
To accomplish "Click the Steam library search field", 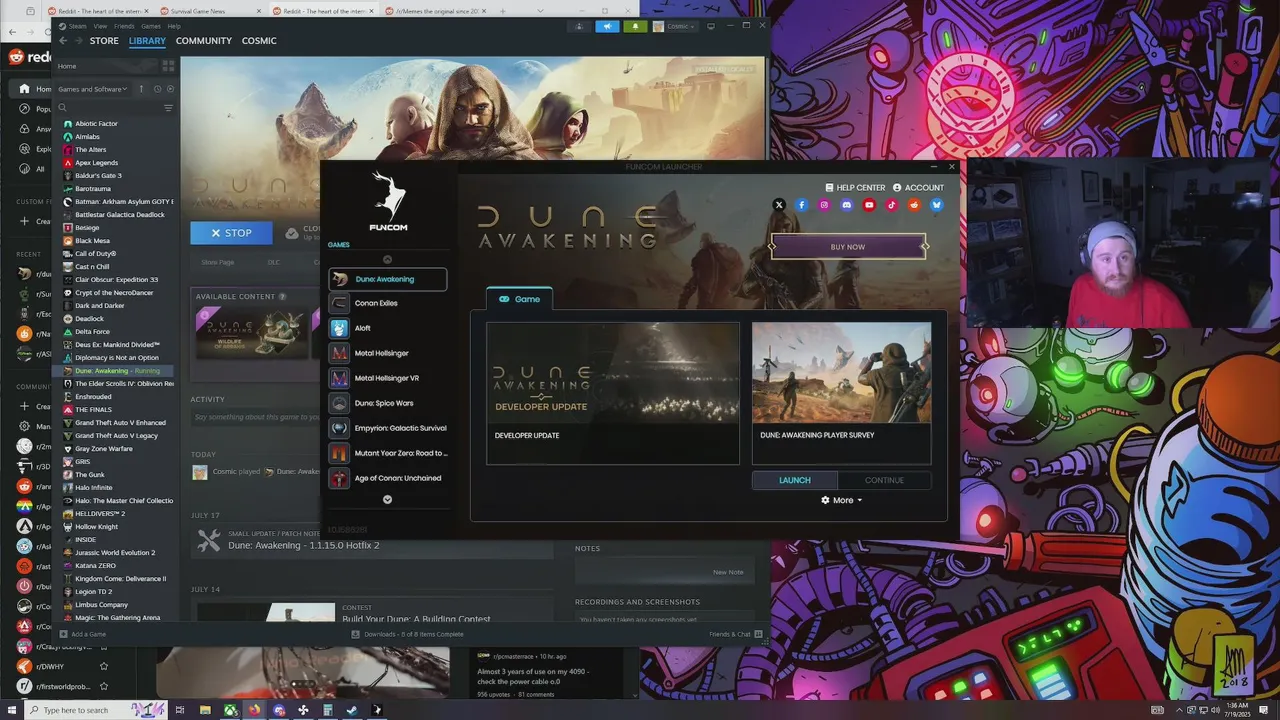I will (110, 107).
